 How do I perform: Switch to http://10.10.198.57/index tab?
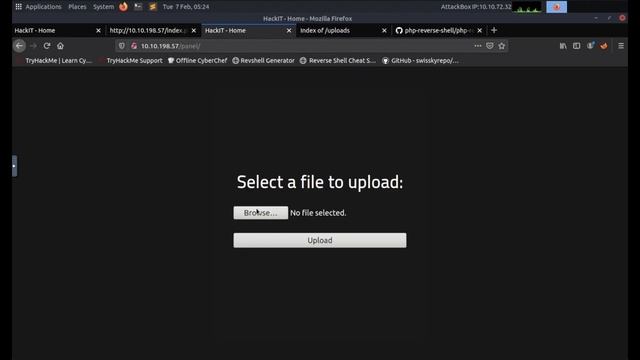pos(148,30)
